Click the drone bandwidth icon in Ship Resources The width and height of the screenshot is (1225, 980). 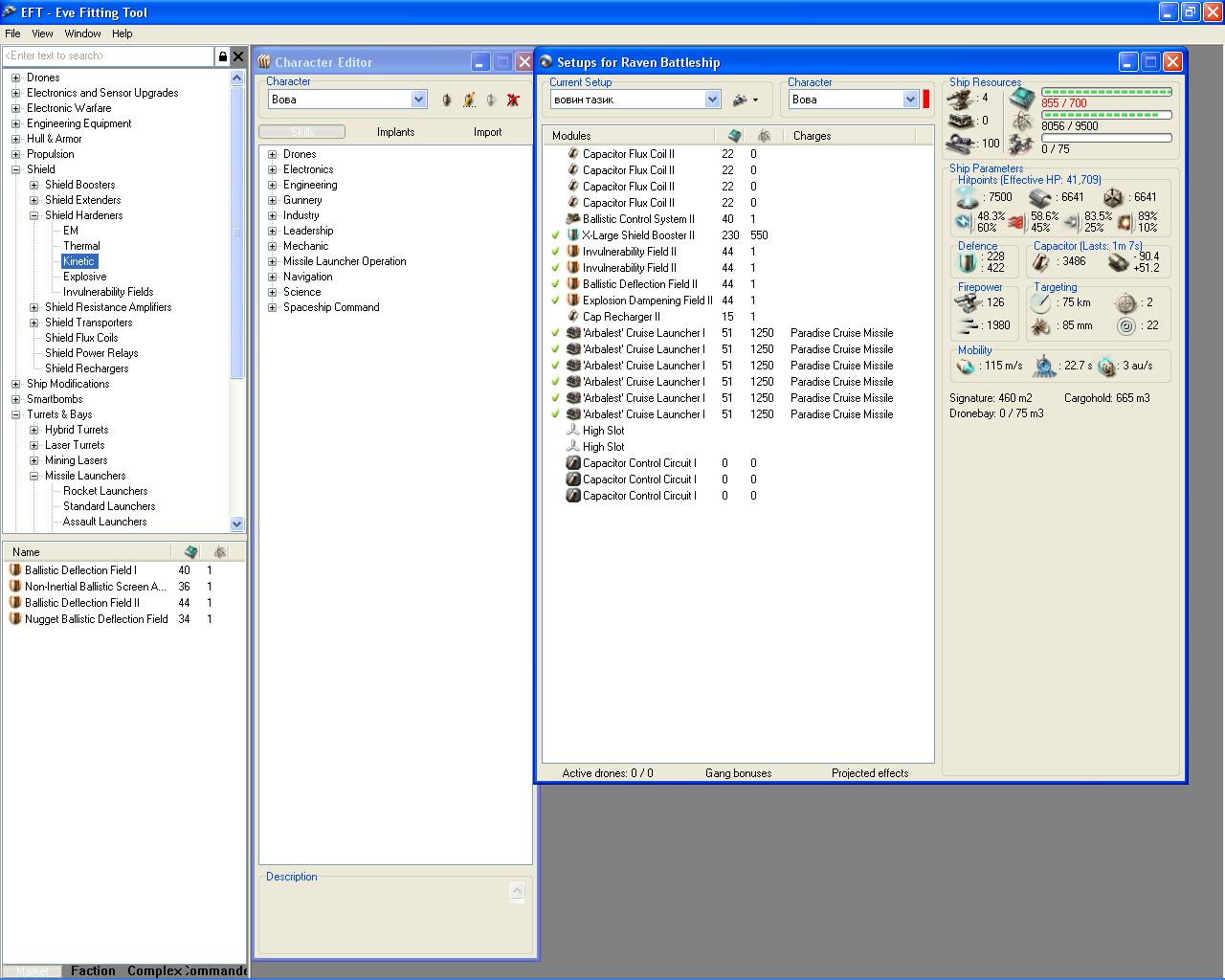point(1020,145)
